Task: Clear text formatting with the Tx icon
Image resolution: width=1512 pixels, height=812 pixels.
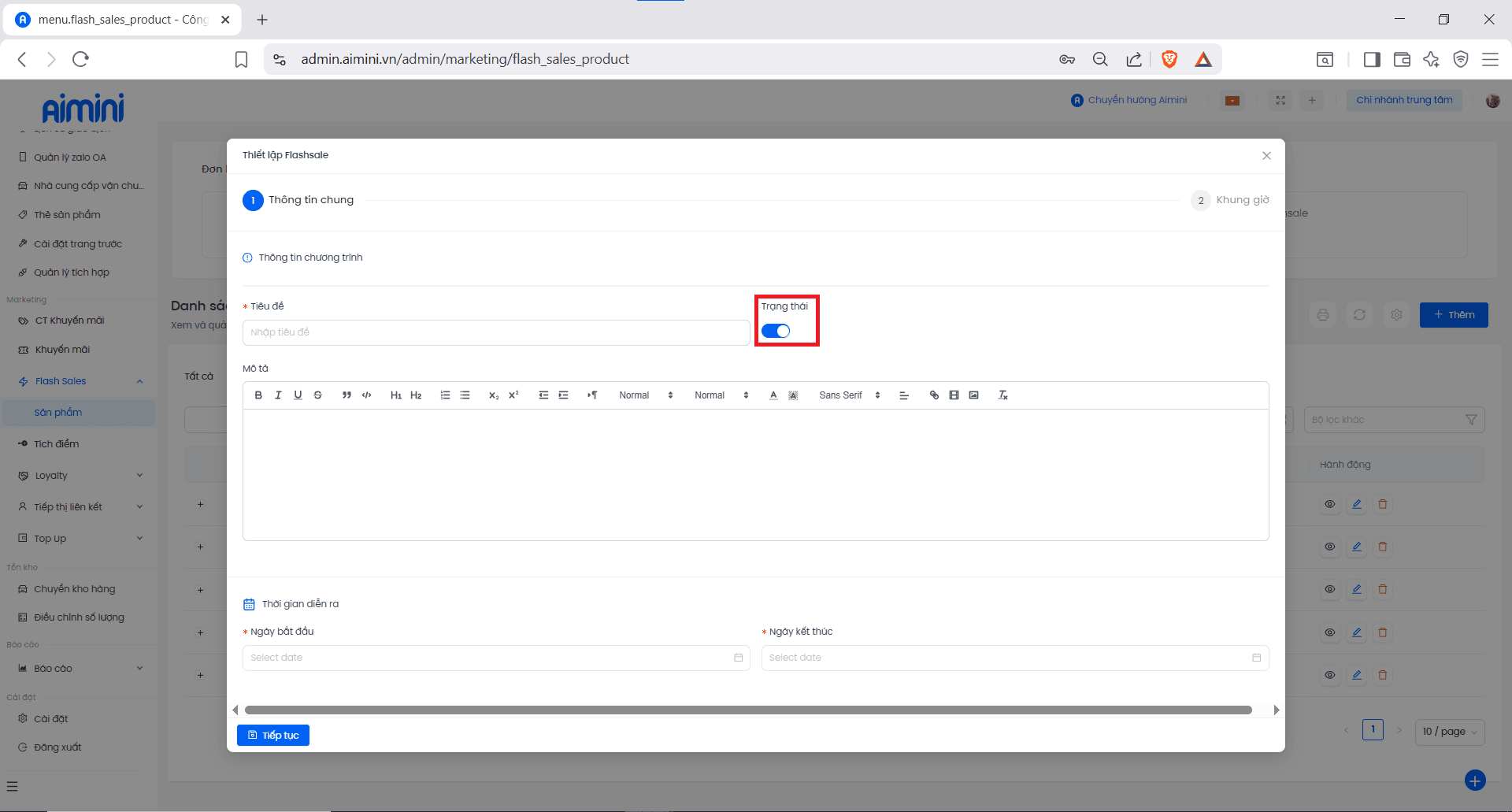Action: coord(1003,395)
